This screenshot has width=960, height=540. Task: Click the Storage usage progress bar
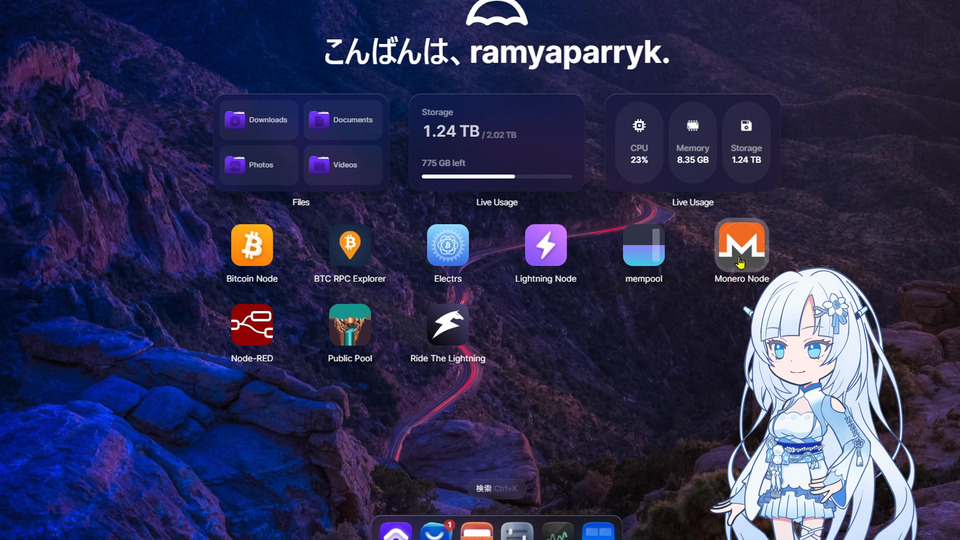click(x=497, y=176)
